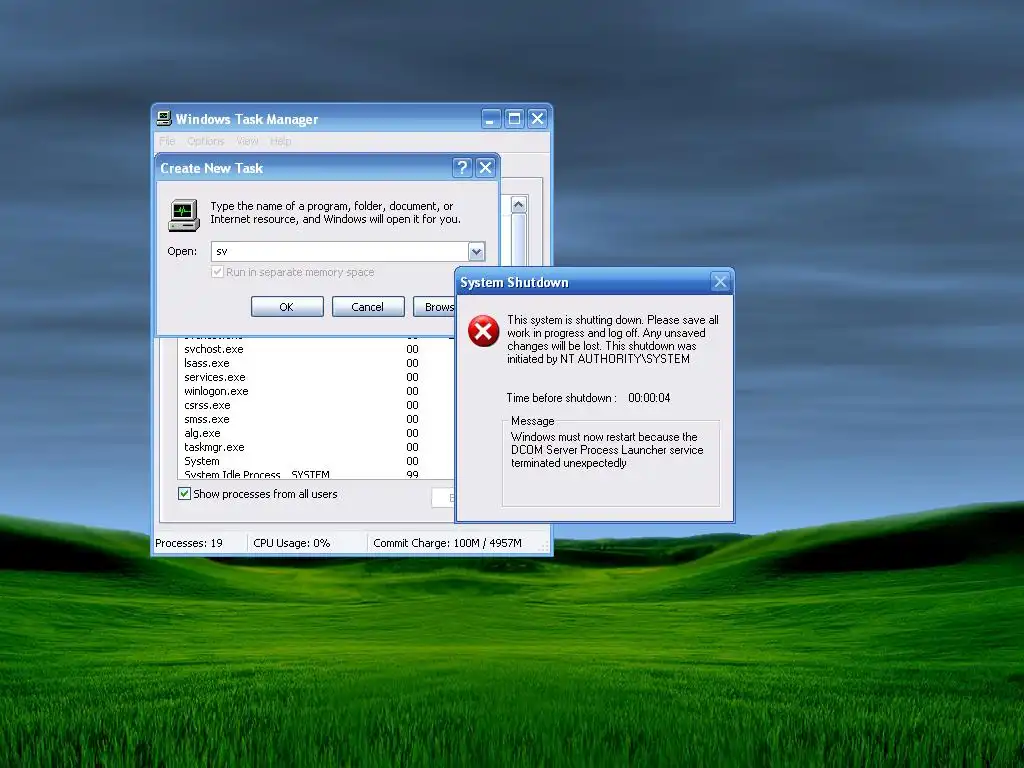Select the csrss.exe process row
The height and width of the screenshot is (768, 1024).
[317, 406]
